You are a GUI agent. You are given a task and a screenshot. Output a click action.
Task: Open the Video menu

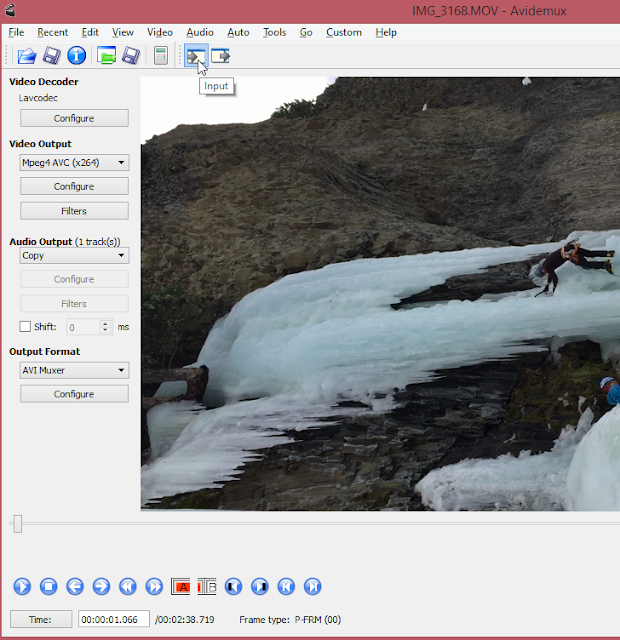tap(160, 32)
